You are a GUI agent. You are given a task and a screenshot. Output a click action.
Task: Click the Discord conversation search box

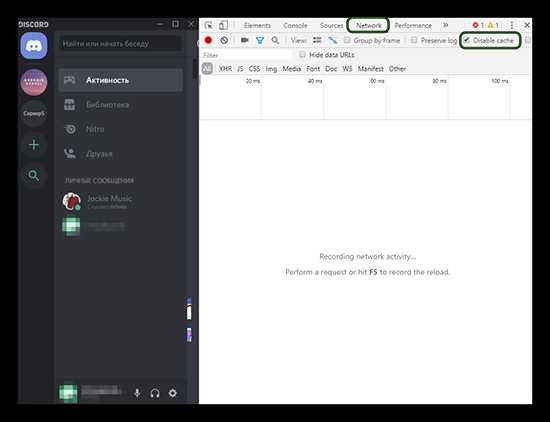[x=120, y=44]
